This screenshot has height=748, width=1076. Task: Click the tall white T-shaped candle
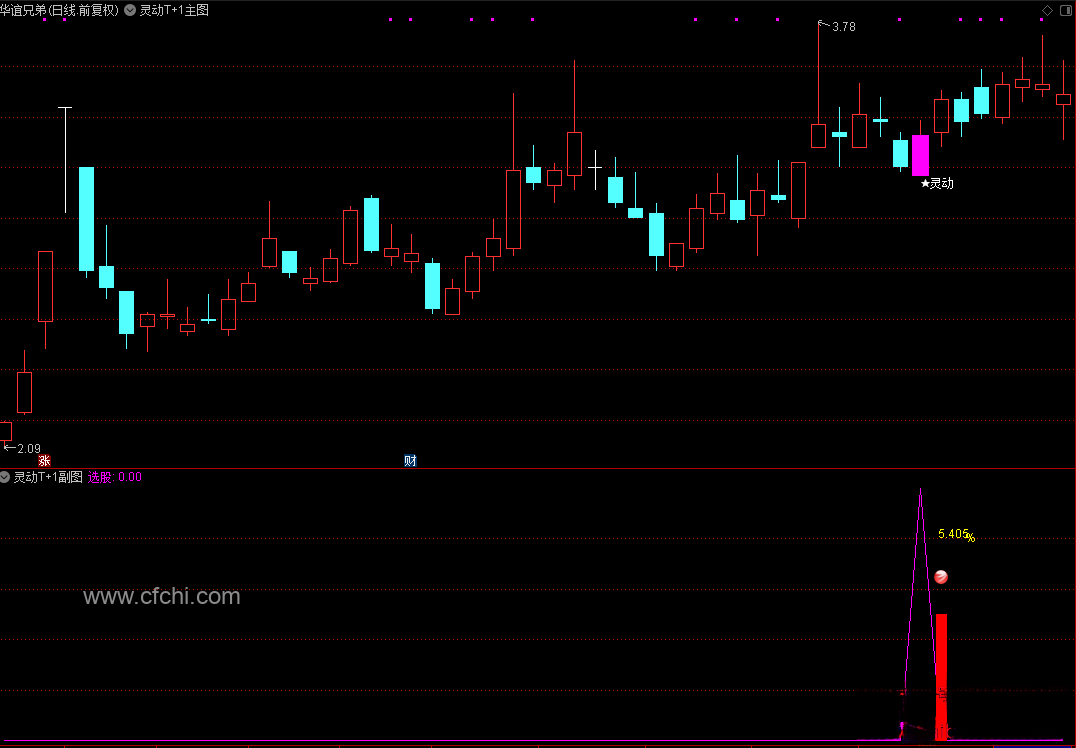[x=65, y=159]
